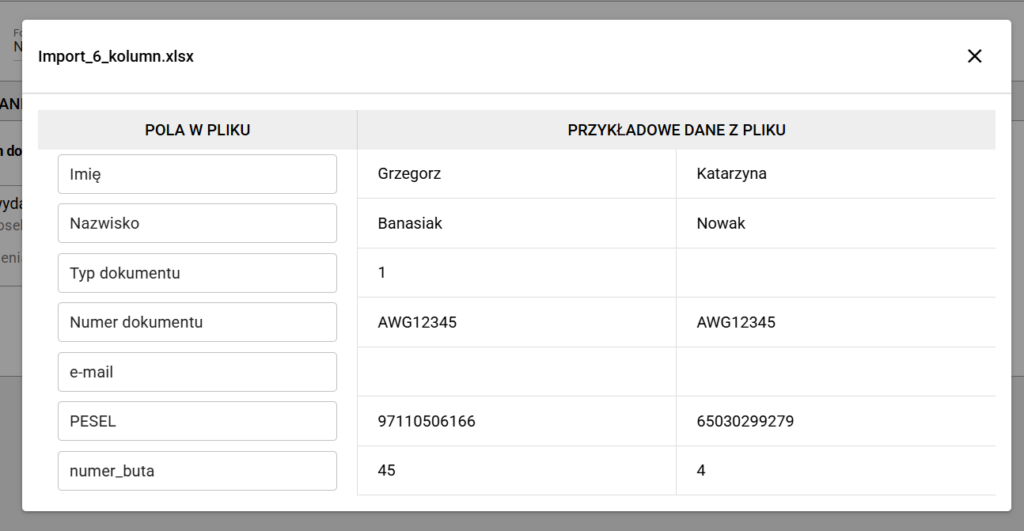Screen dimensions: 1024x531
Task: Click the document type value 1
Action: tap(382, 272)
